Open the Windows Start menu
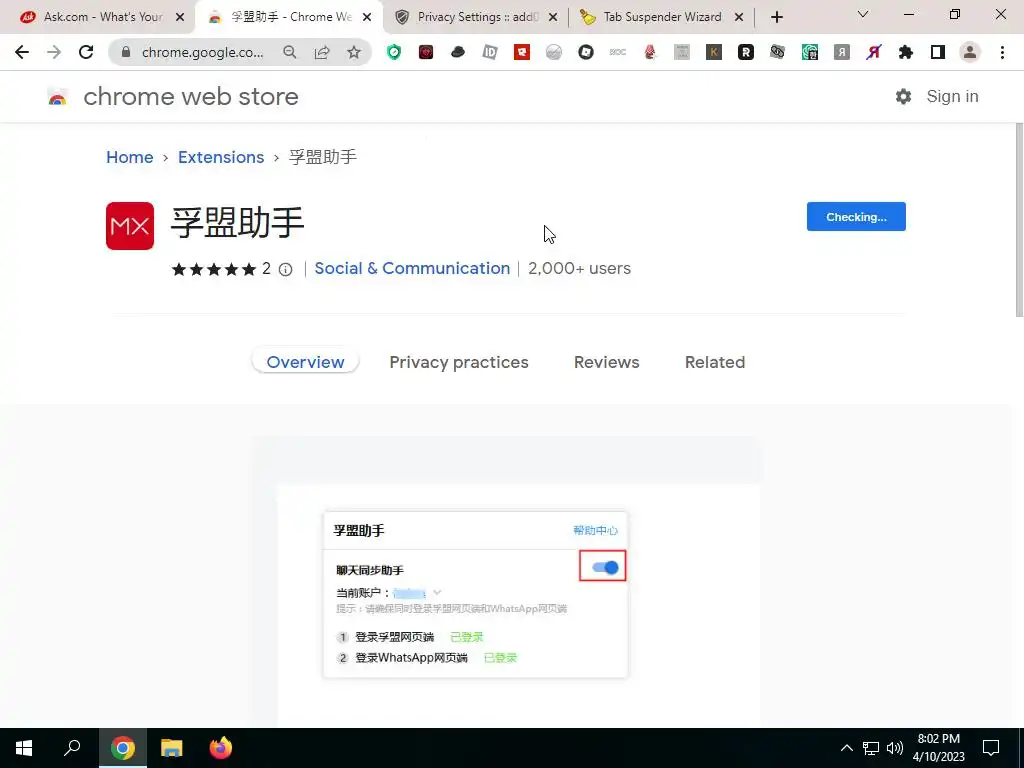Image resolution: width=1024 pixels, height=768 pixels. click(24, 748)
